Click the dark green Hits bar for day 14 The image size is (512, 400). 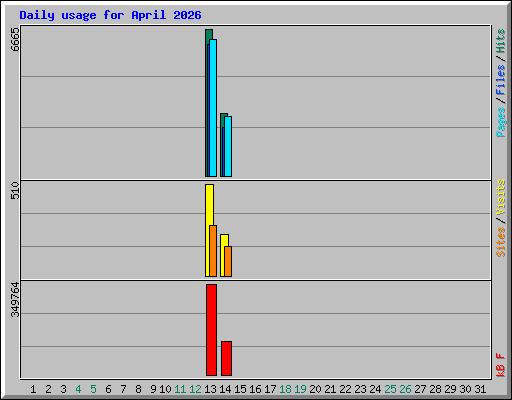point(224,115)
